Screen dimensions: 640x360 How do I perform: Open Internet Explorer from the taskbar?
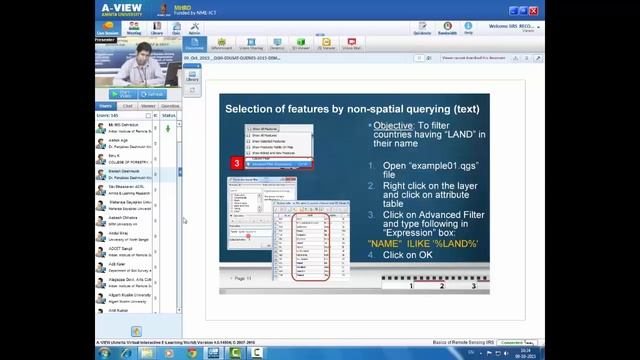[x=126, y=353]
